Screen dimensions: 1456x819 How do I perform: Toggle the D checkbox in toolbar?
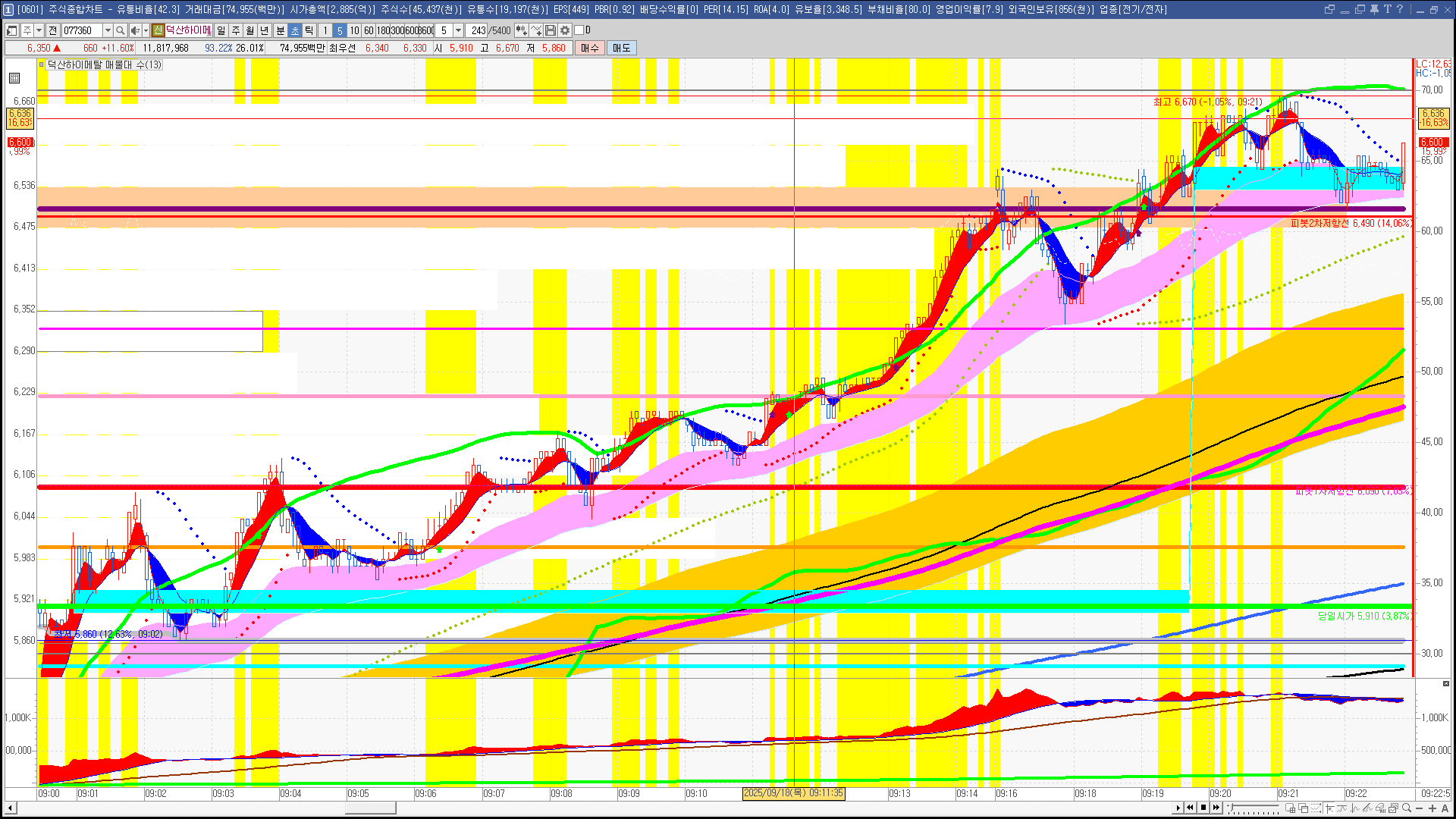(579, 30)
